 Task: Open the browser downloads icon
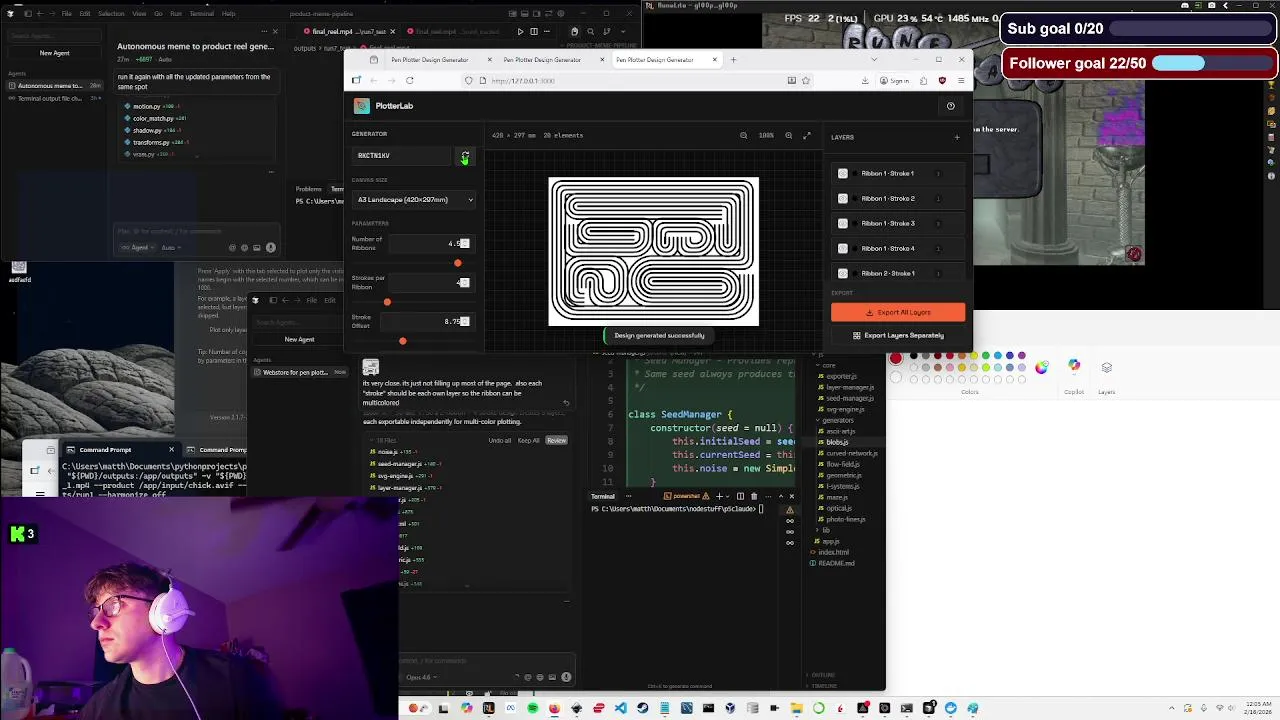[x=865, y=81]
